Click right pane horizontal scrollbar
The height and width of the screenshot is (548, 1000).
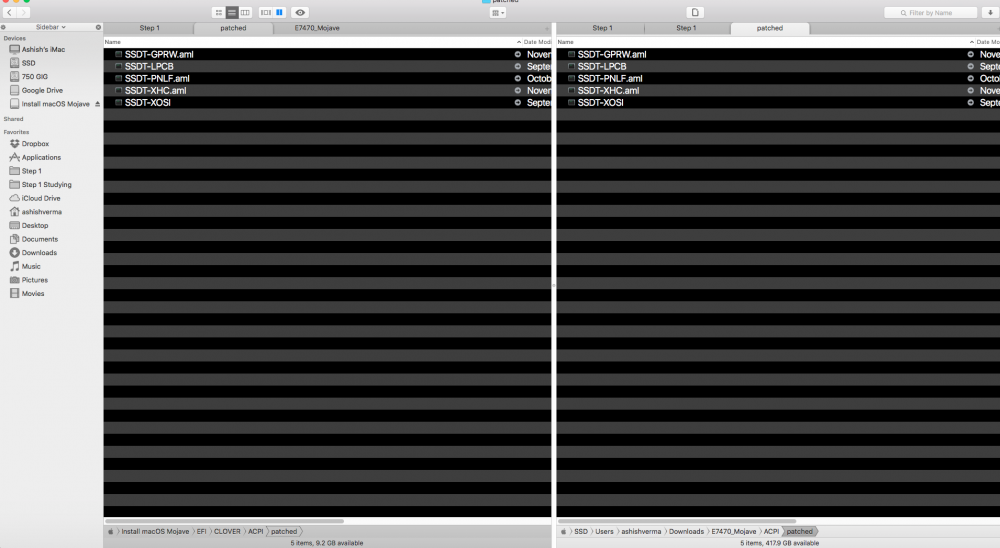(677, 521)
